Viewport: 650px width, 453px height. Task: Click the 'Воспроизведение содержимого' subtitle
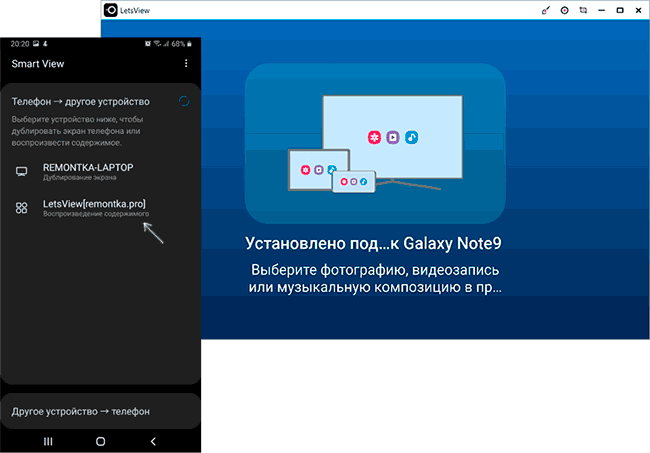click(x=96, y=214)
